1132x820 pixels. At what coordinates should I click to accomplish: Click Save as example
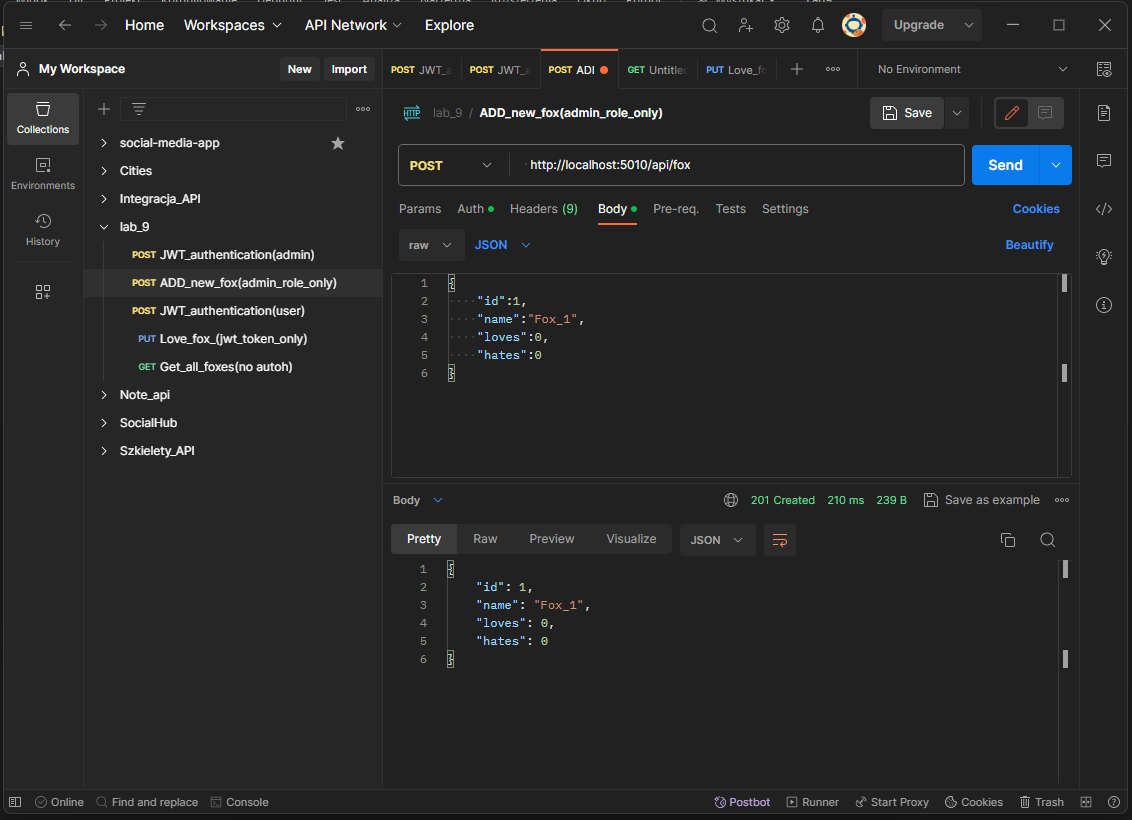coord(982,500)
